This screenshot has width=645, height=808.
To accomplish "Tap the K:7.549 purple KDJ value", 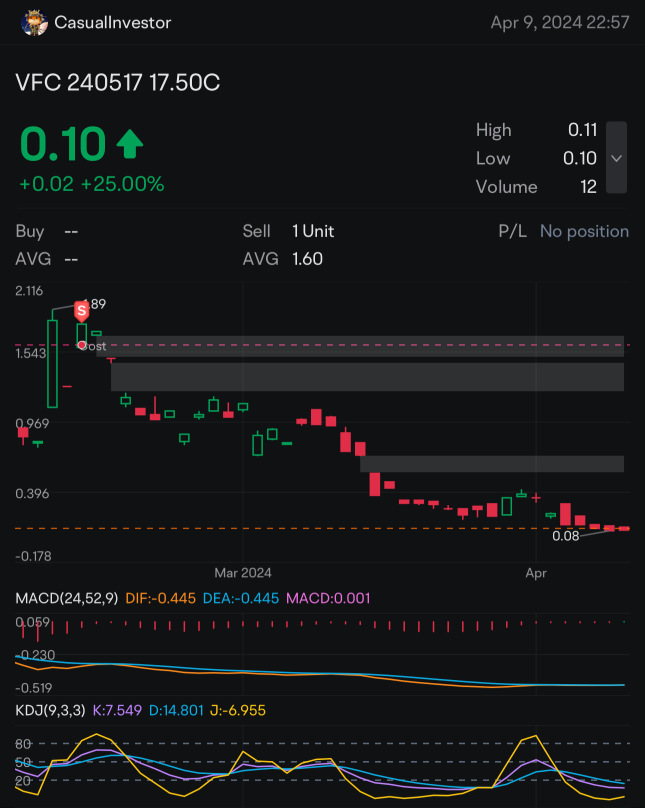I will click(117, 711).
